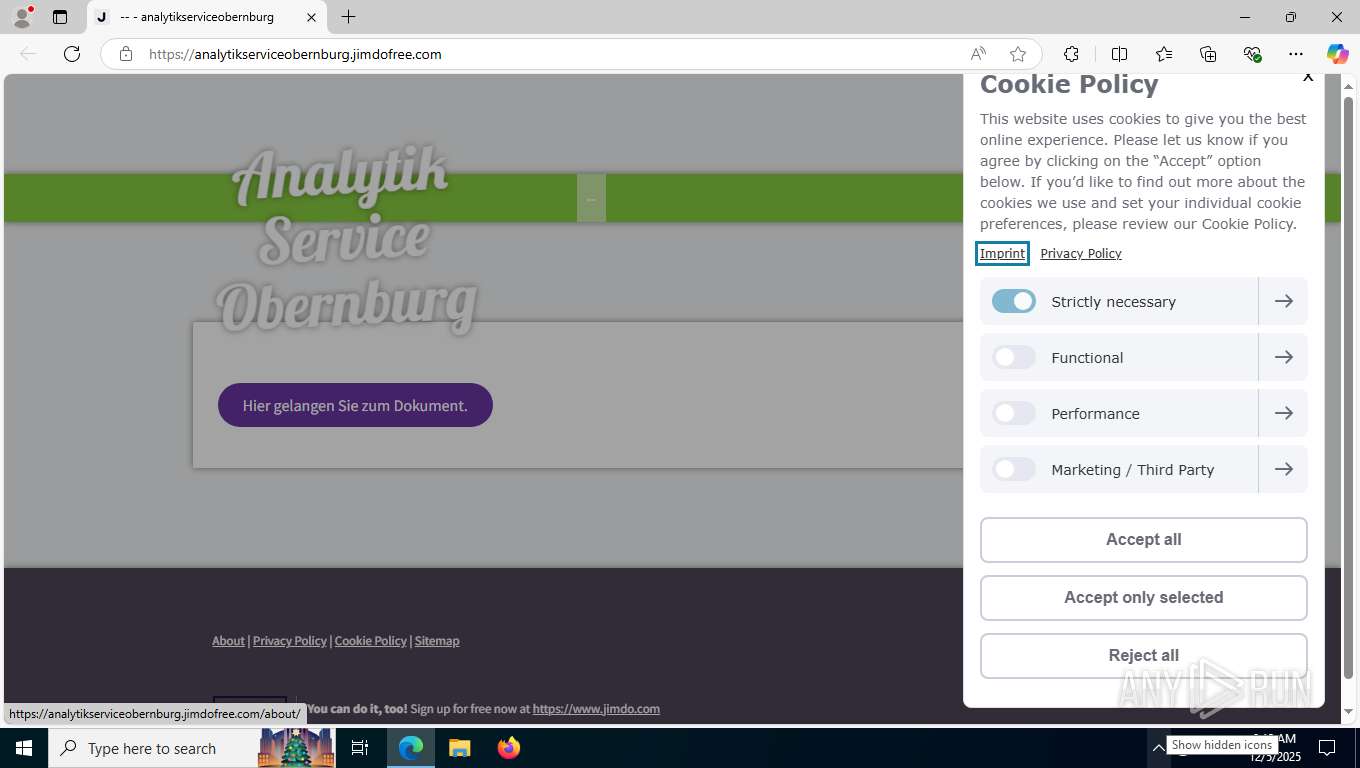Image resolution: width=1360 pixels, height=768 pixels.
Task: Click the Accept all button
Action: (1144, 540)
